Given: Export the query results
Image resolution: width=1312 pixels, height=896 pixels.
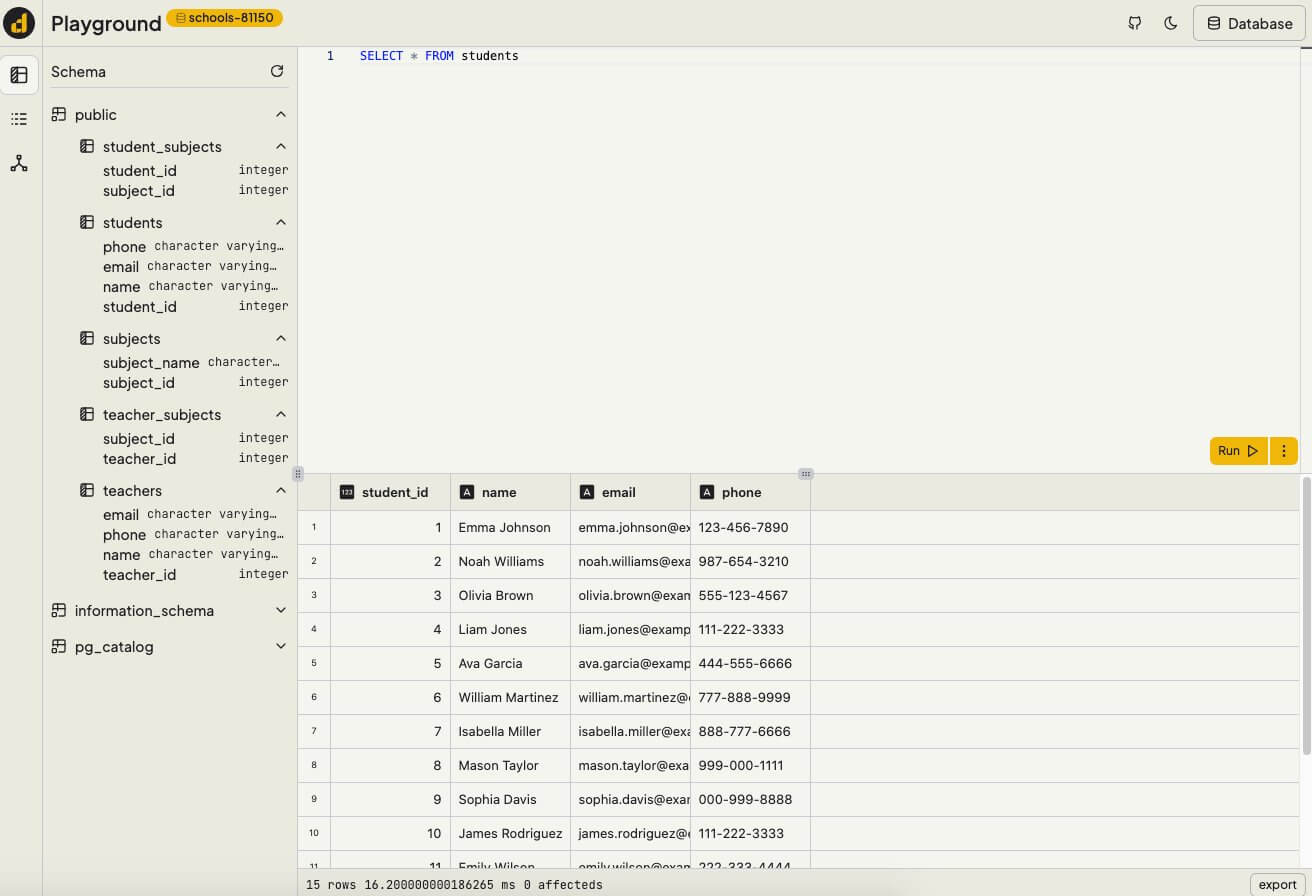Looking at the screenshot, I should (1277, 884).
